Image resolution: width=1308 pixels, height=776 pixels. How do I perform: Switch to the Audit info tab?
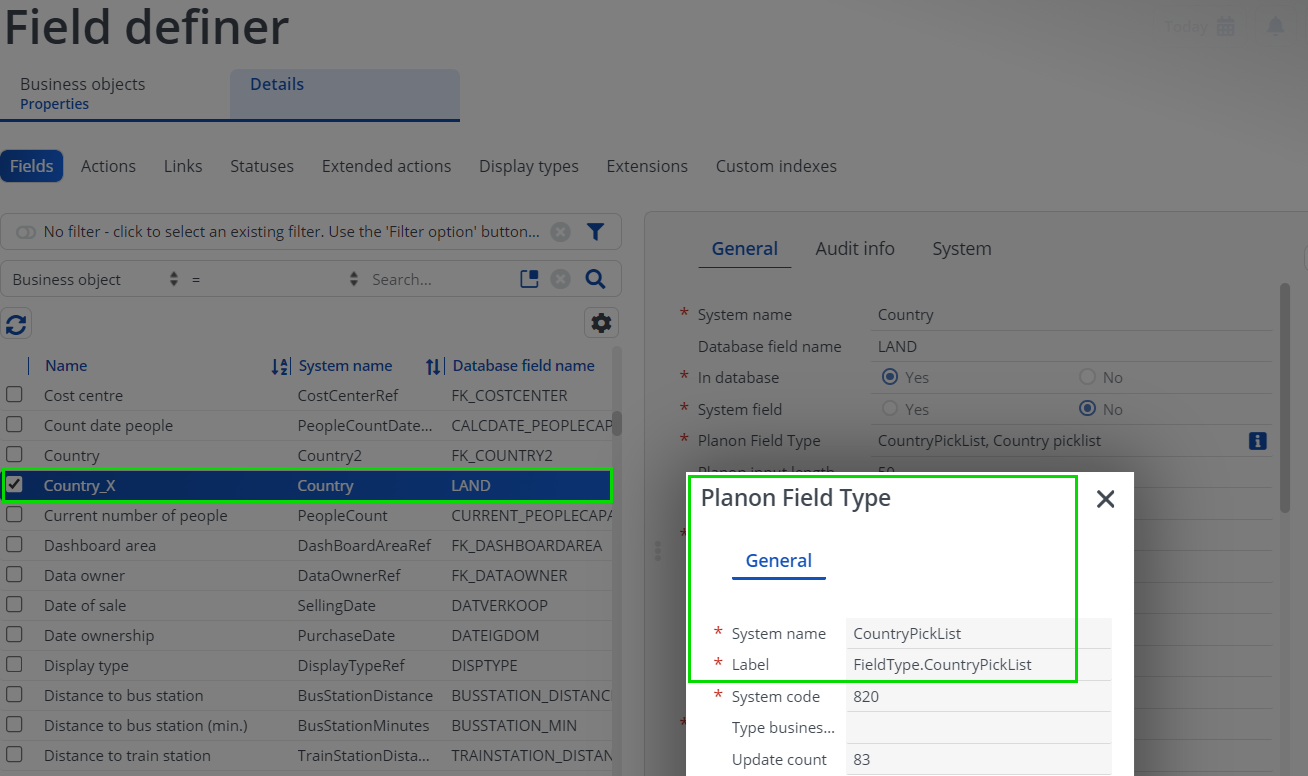tap(855, 249)
